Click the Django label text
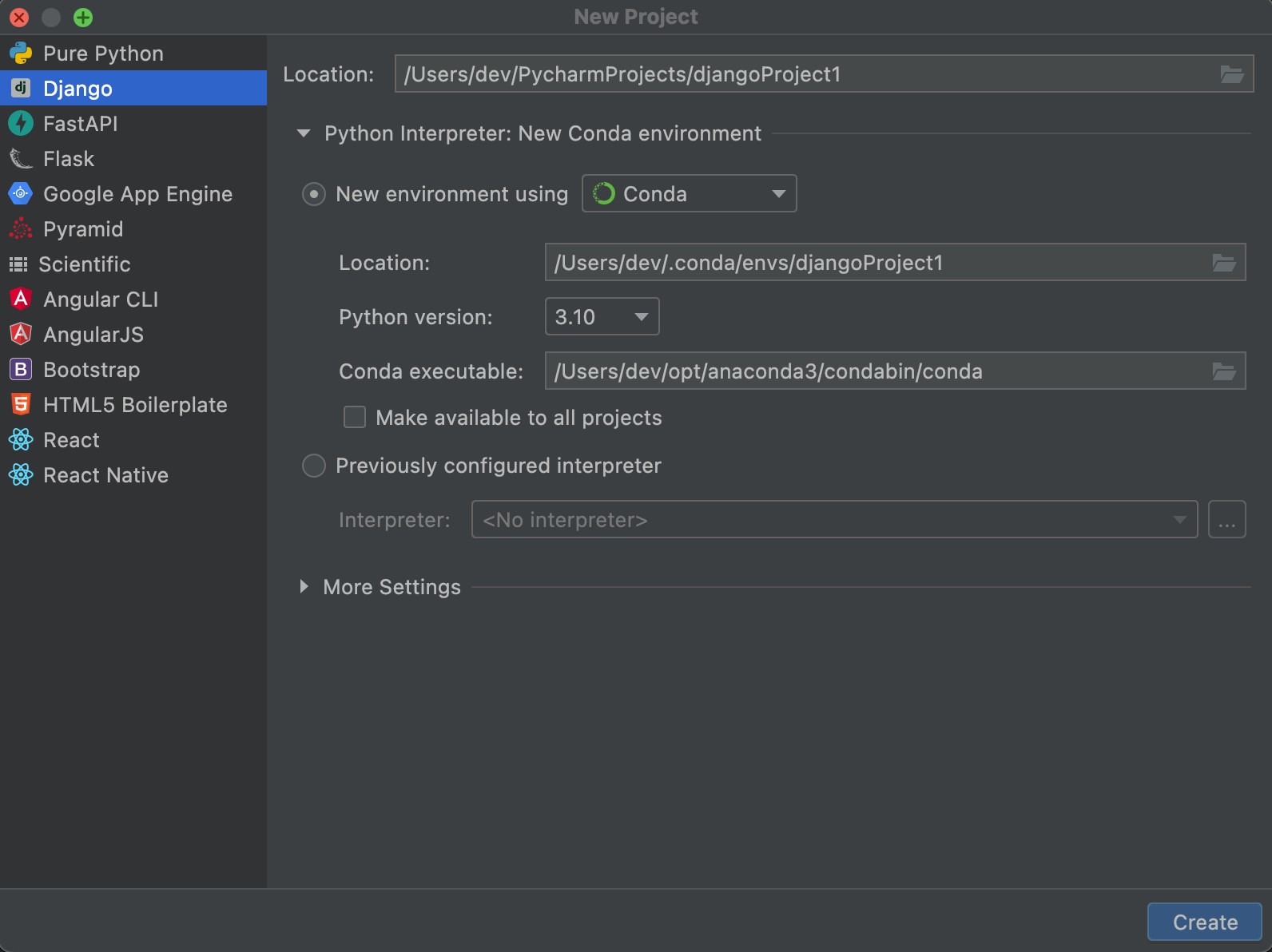1272x952 pixels. (x=78, y=89)
